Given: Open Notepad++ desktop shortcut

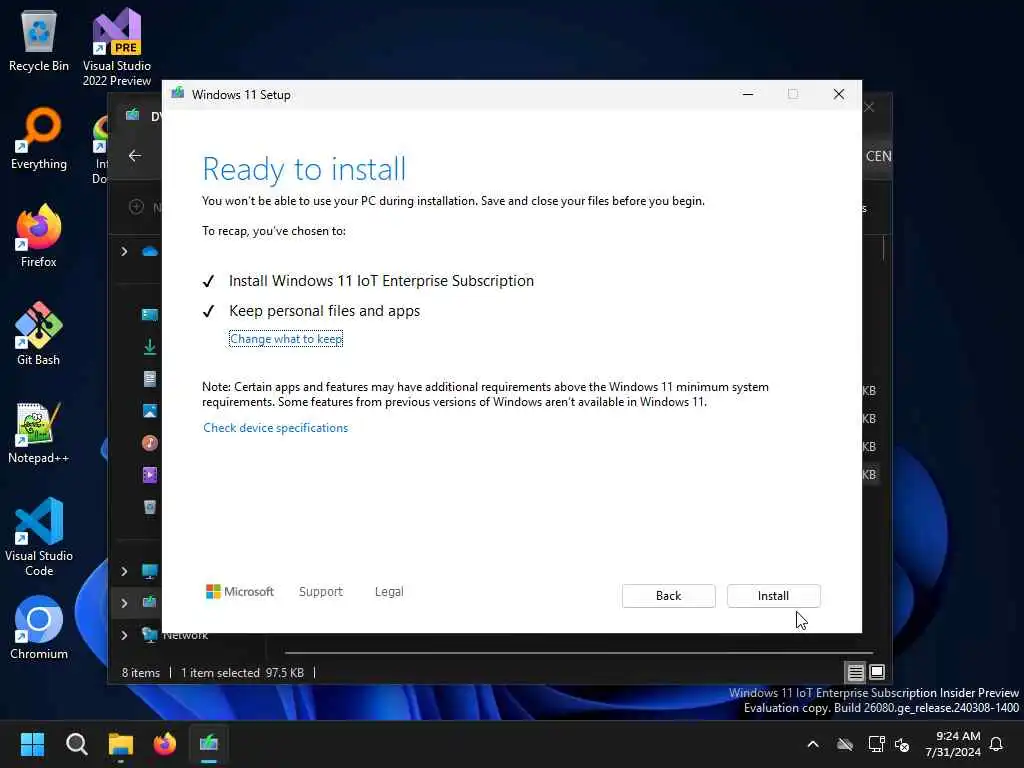Looking at the screenshot, I should coord(39,432).
